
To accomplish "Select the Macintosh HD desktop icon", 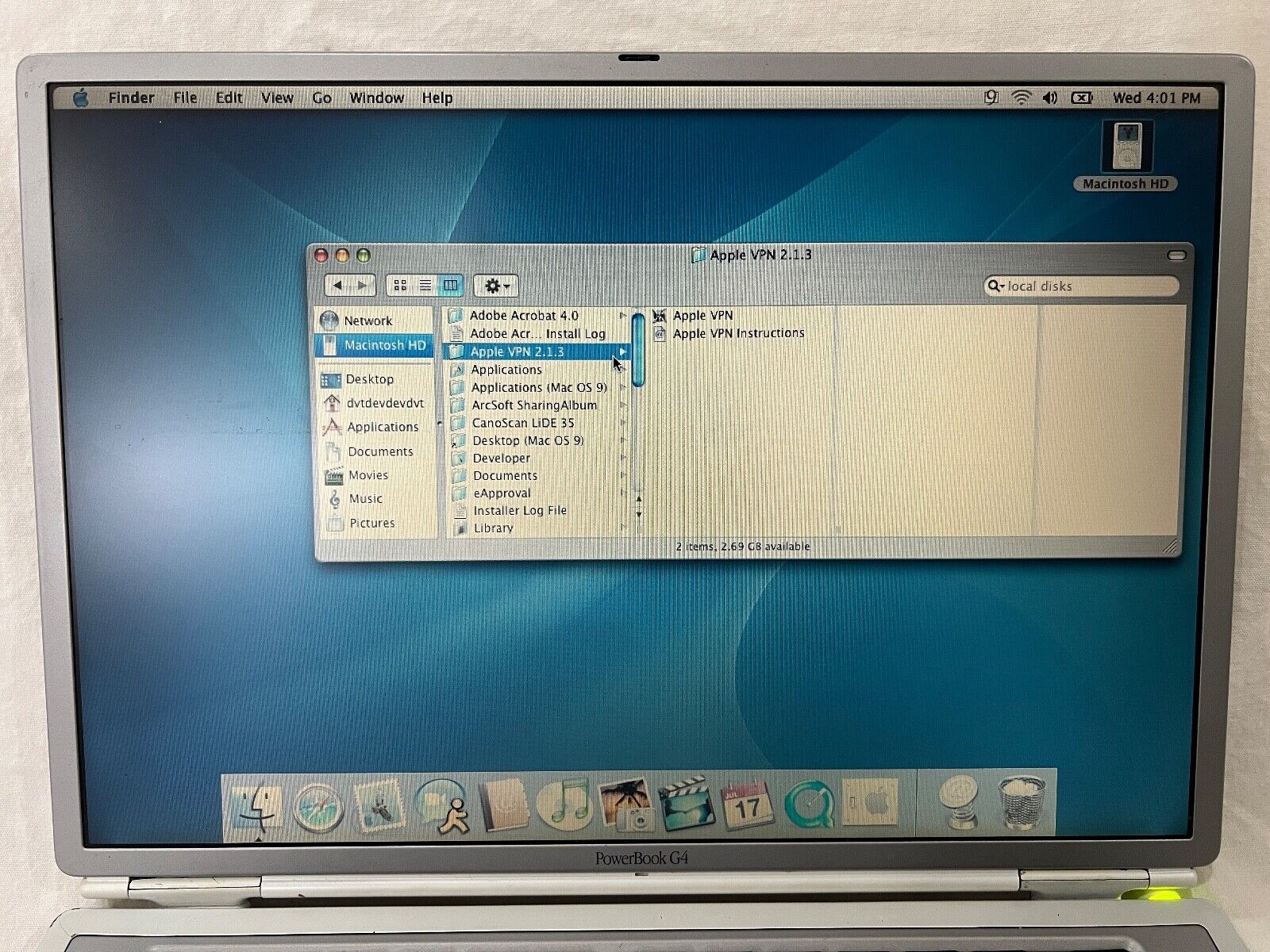I will tap(1125, 155).
